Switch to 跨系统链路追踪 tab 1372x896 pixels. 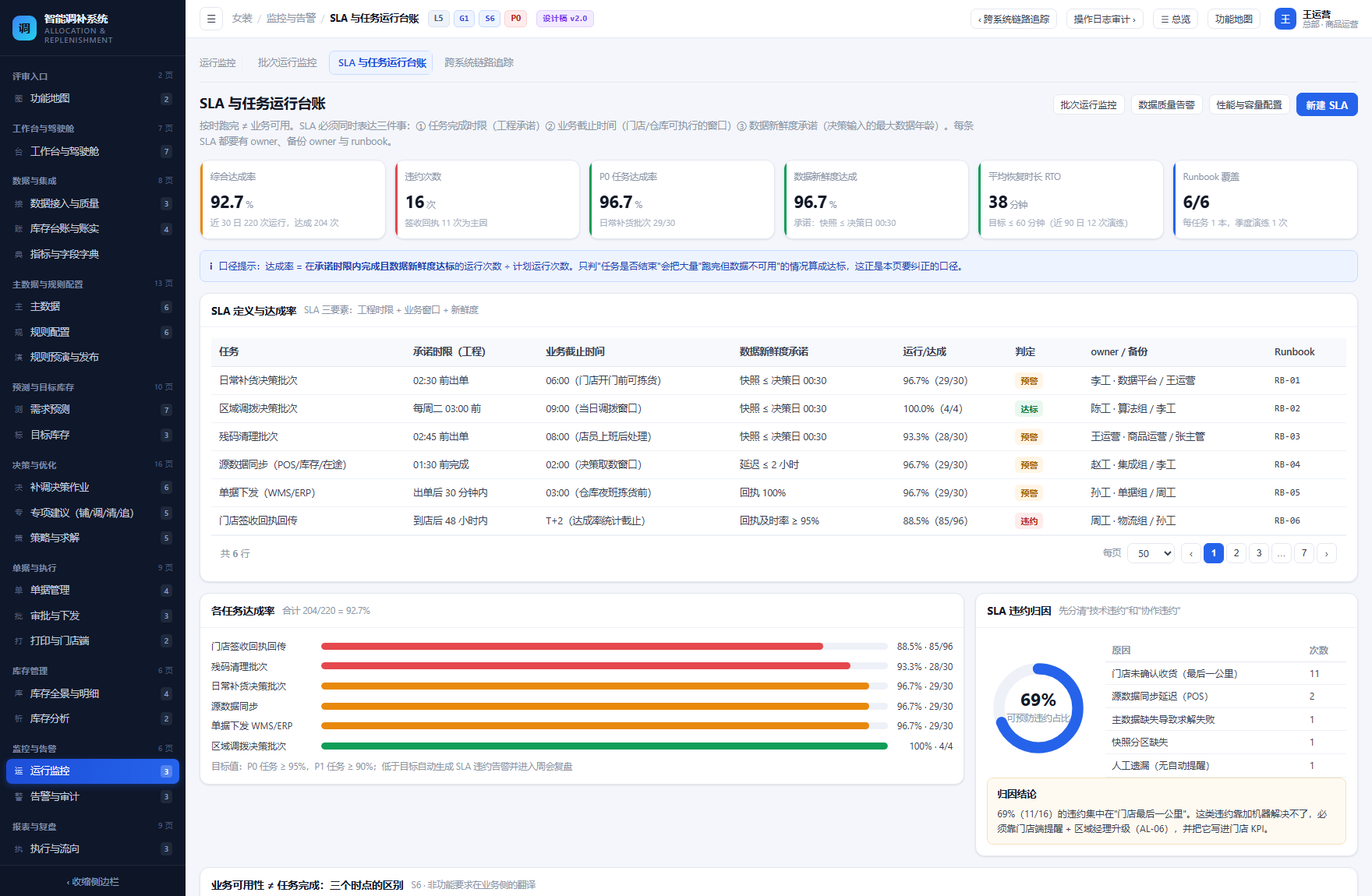[x=479, y=63]
